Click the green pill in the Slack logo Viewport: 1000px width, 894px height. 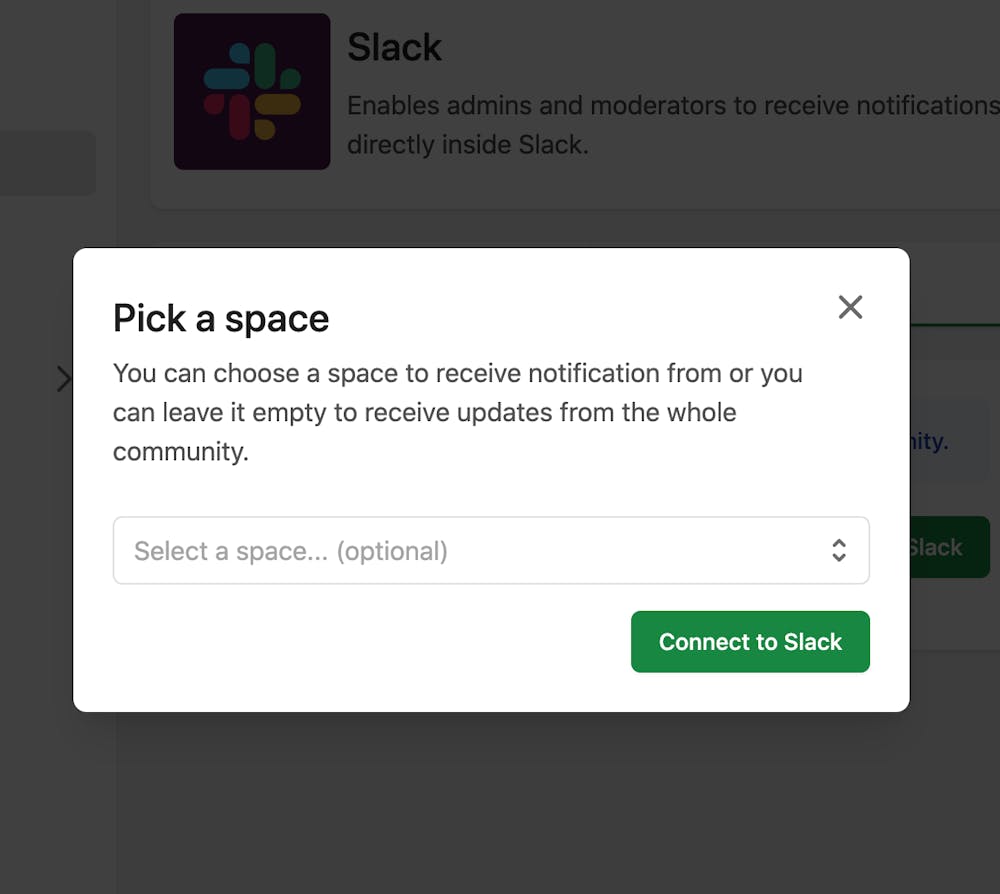(x=264, y=65)
